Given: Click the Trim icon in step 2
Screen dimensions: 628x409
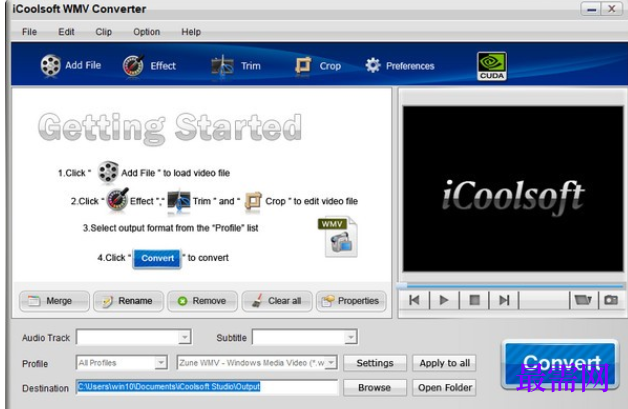Looking at the screenshot, I should pos(178,200).
